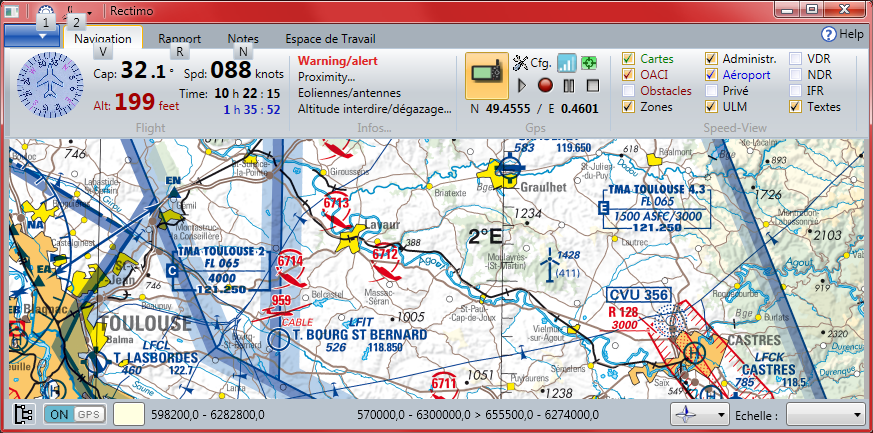Click the TMA TOULOUSE 4.3 airspace label

click(656, 209)
